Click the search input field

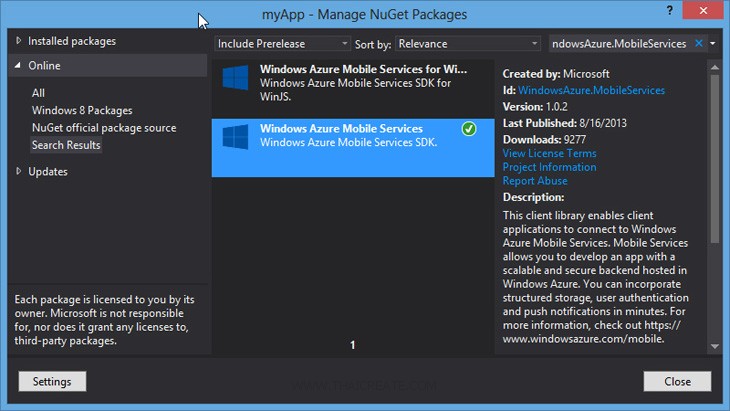click(x=621, y=44)
